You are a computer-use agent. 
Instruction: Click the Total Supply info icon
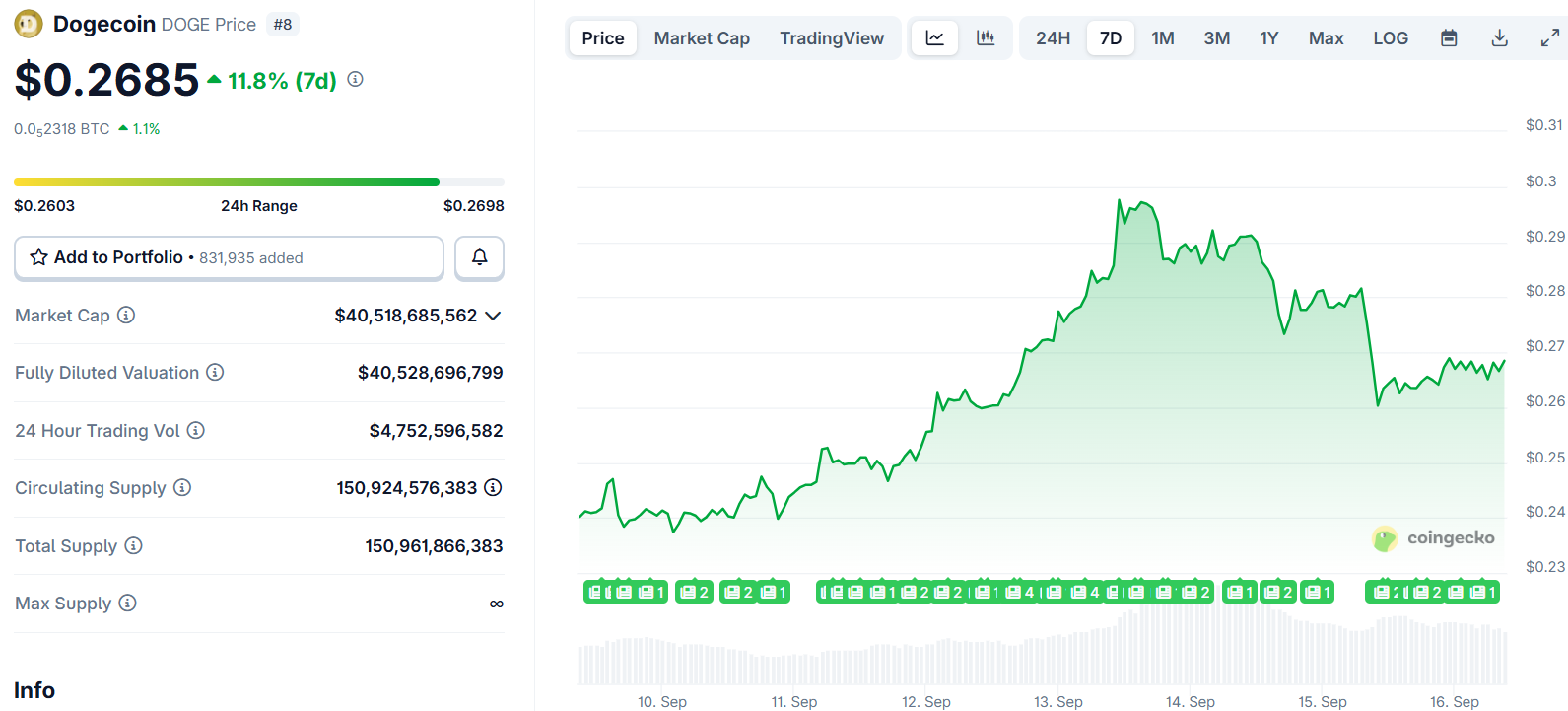click(x=133, y=545)
